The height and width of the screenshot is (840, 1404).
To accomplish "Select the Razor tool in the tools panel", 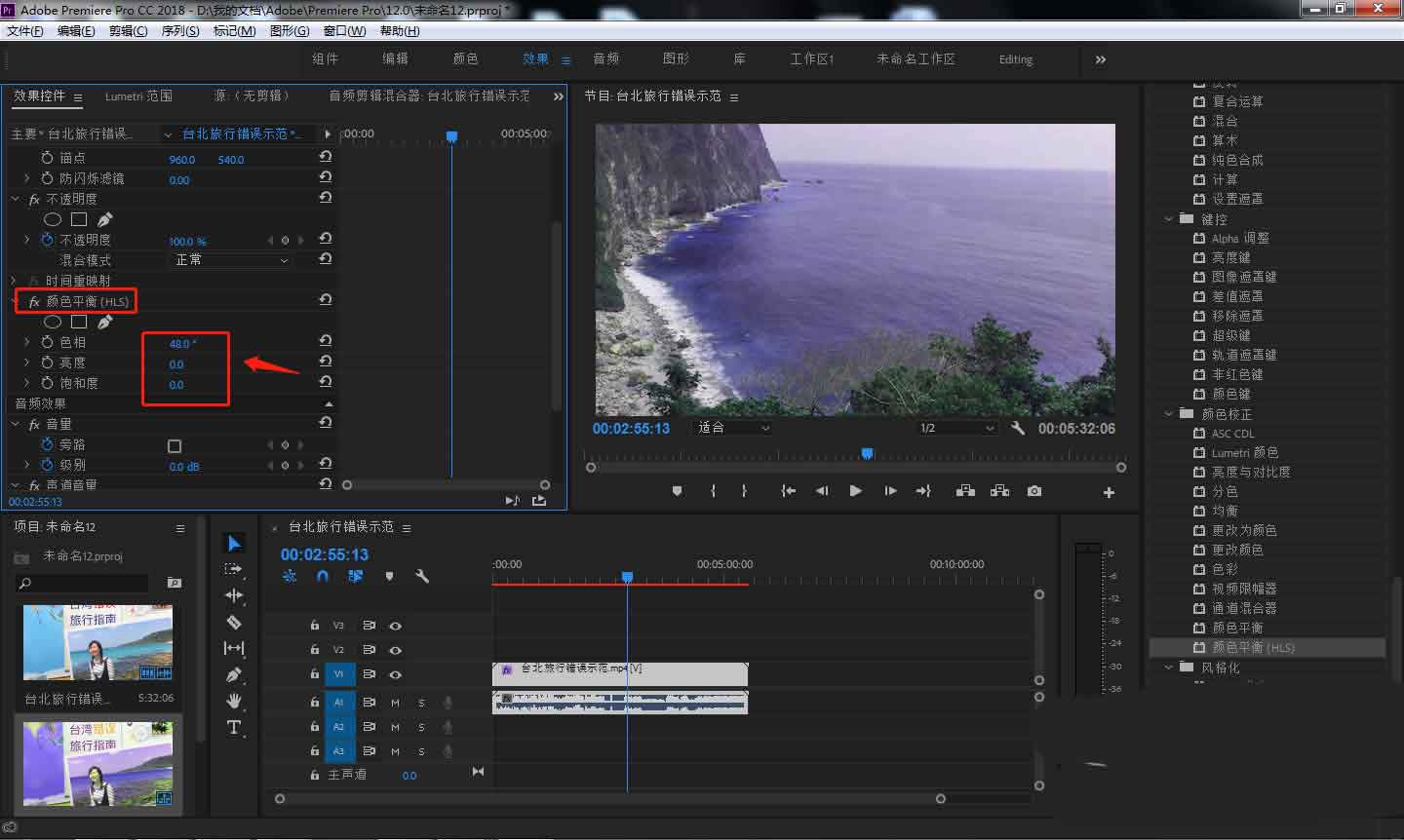I will pyautogui.click(x=234, y=622).
